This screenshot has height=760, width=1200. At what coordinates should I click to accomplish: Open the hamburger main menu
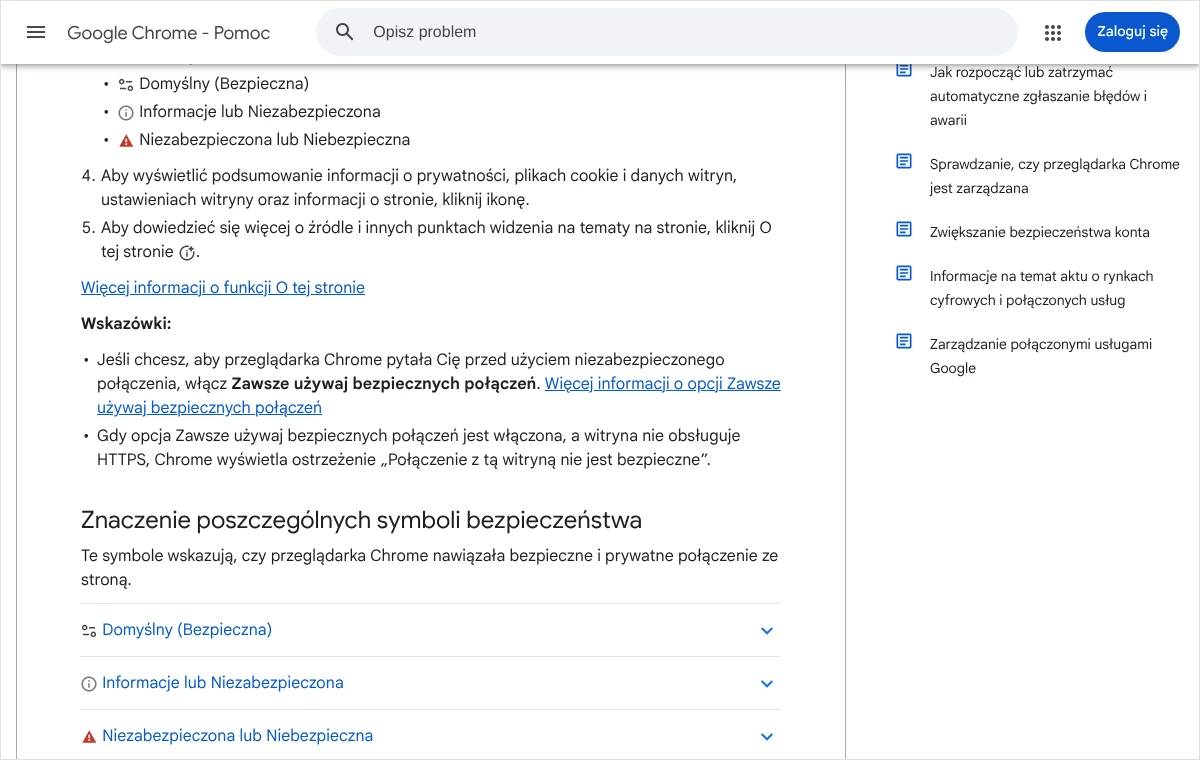(x=36, y=32)
